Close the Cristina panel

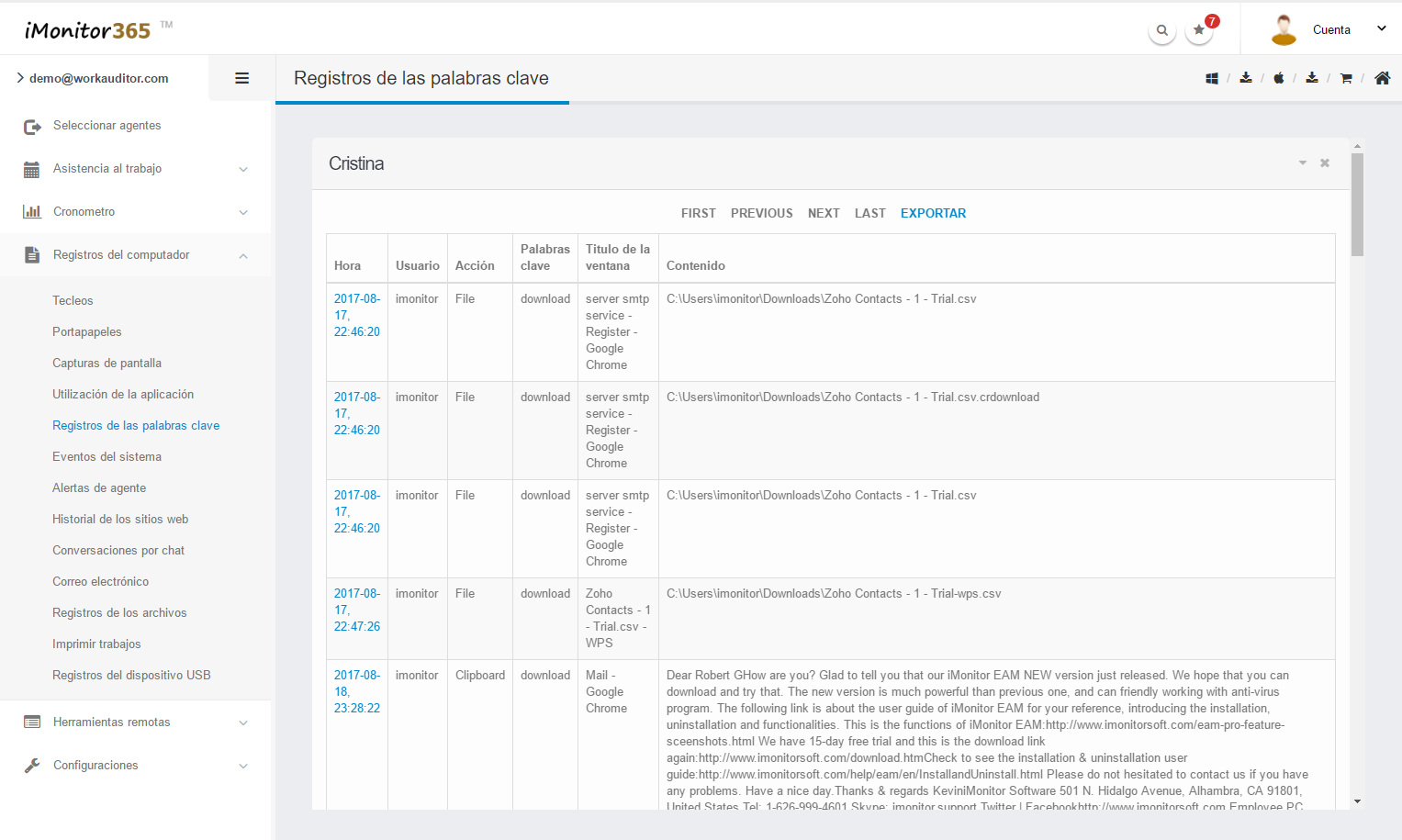pos(1325,163)
